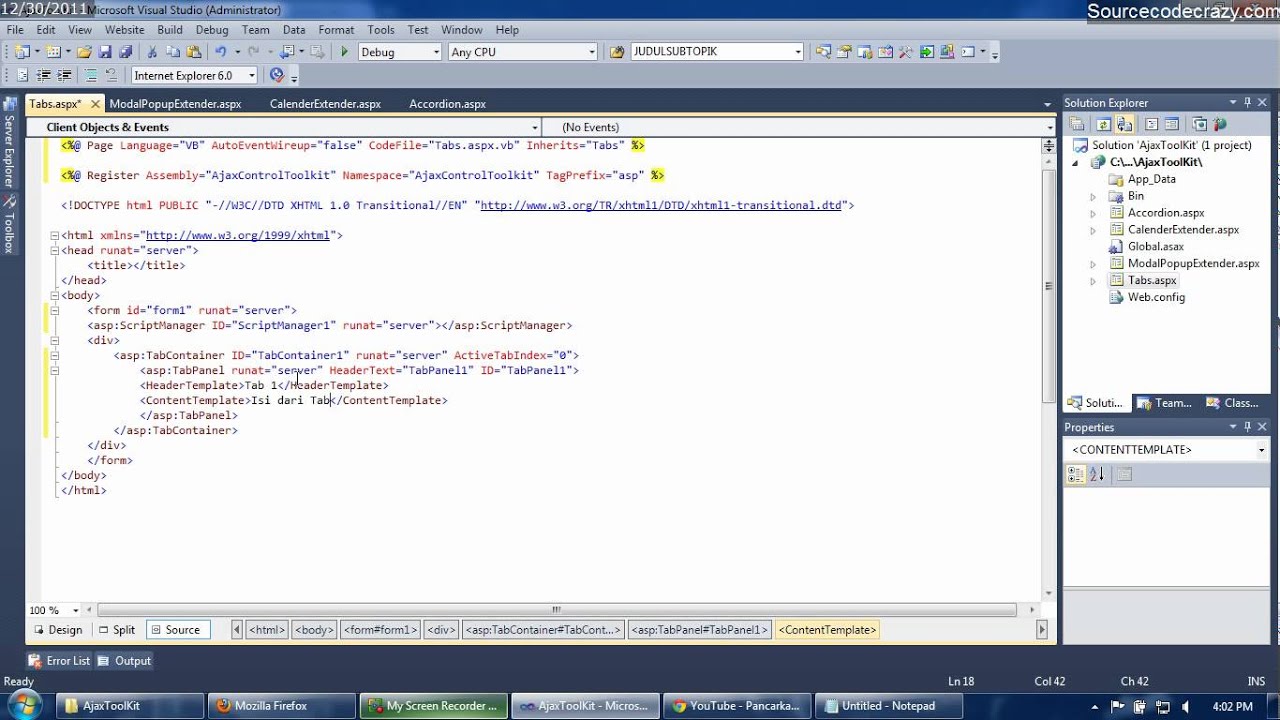The image size is (1280, 720).
Task: Open the Team Explorer tab
Action: (x=1164, y=403)
